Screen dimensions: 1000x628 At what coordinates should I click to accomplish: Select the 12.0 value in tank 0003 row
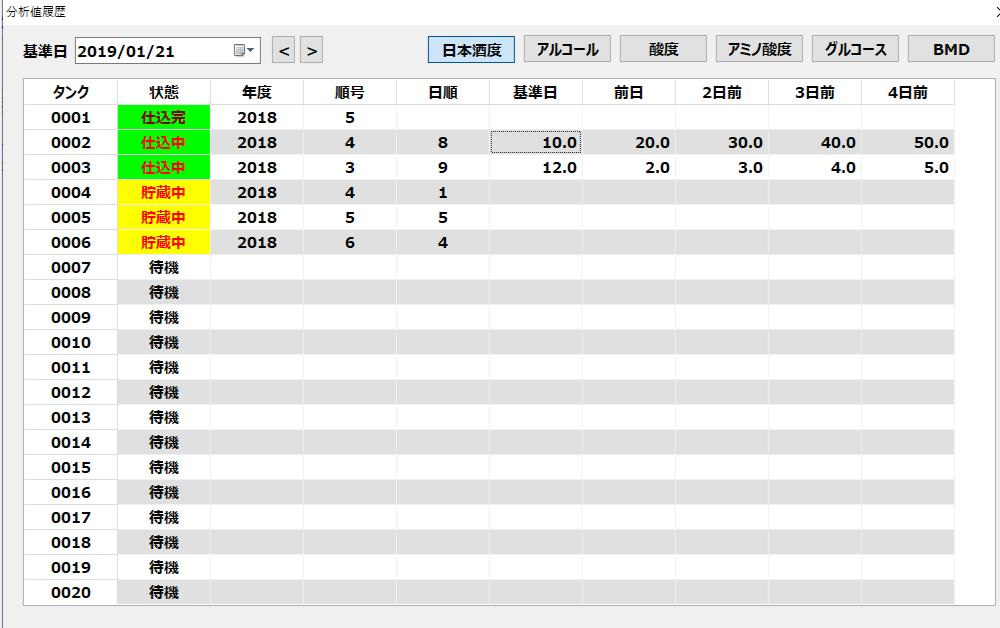click(x=535, y=168)
